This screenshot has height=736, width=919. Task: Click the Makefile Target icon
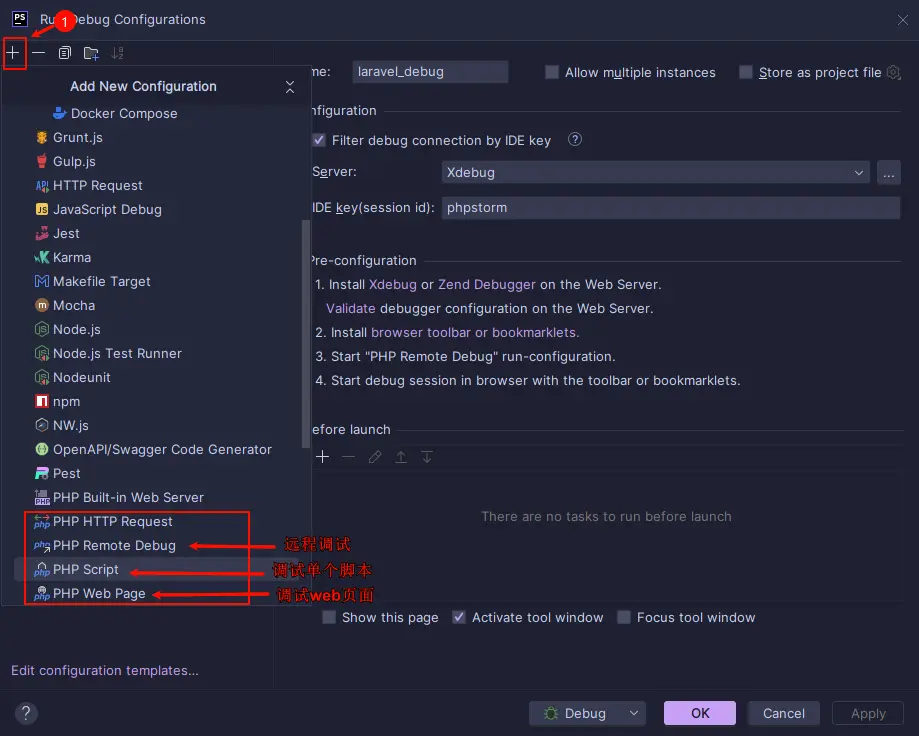click(x=42, y=281)
